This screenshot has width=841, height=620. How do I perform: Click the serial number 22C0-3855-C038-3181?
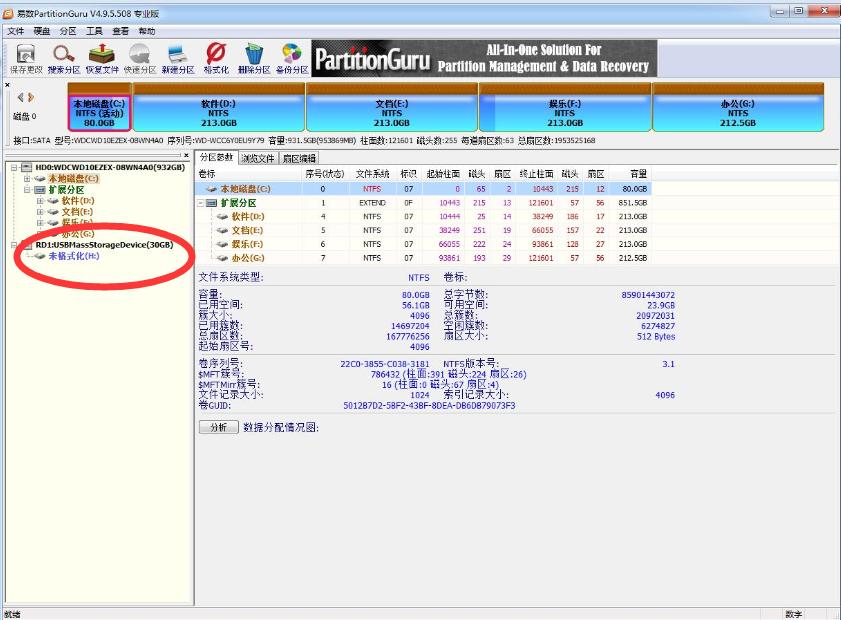(x=385, y=364)
